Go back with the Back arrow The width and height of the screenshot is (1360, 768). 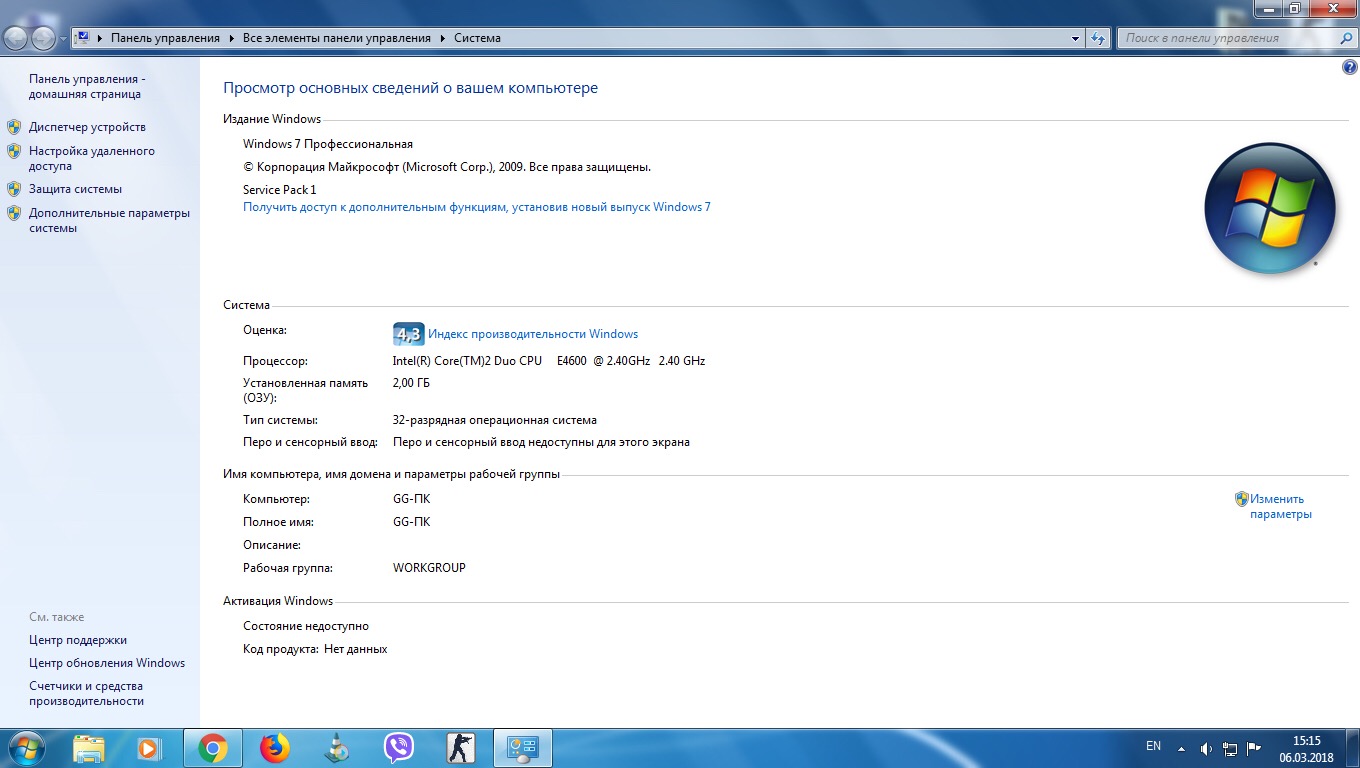(x=16, y=38)
